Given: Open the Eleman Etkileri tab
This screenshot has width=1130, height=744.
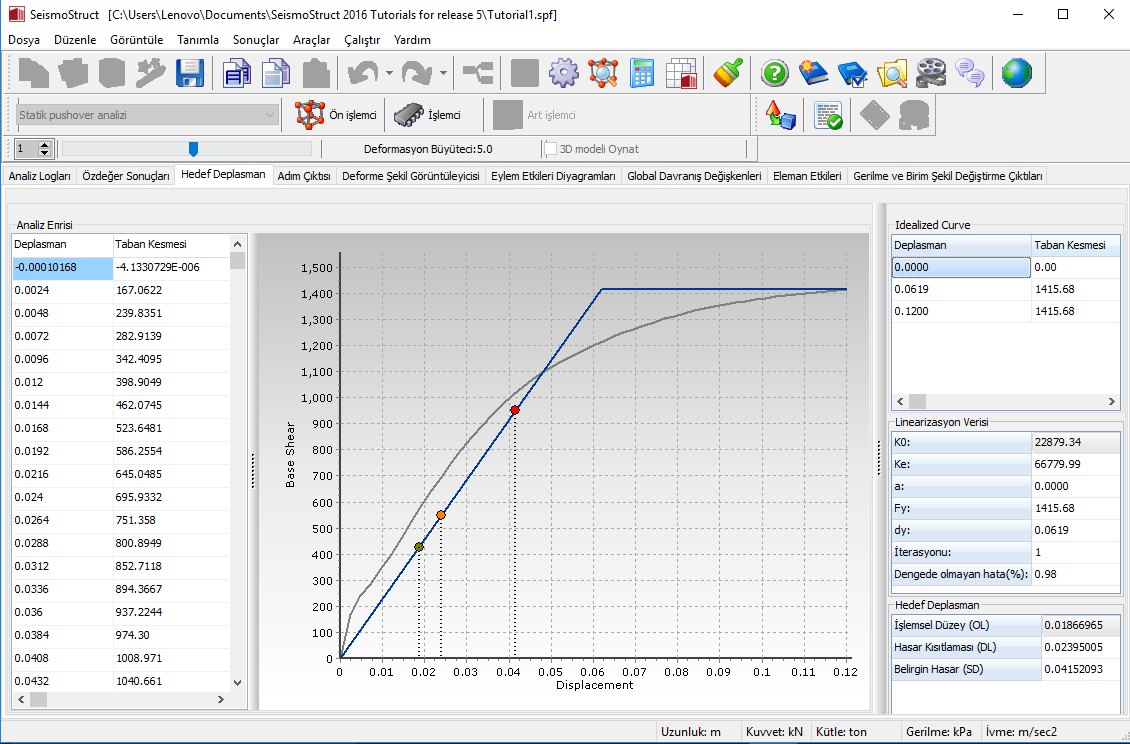Looking at the screenshot, I should click(x=807, y=176).
